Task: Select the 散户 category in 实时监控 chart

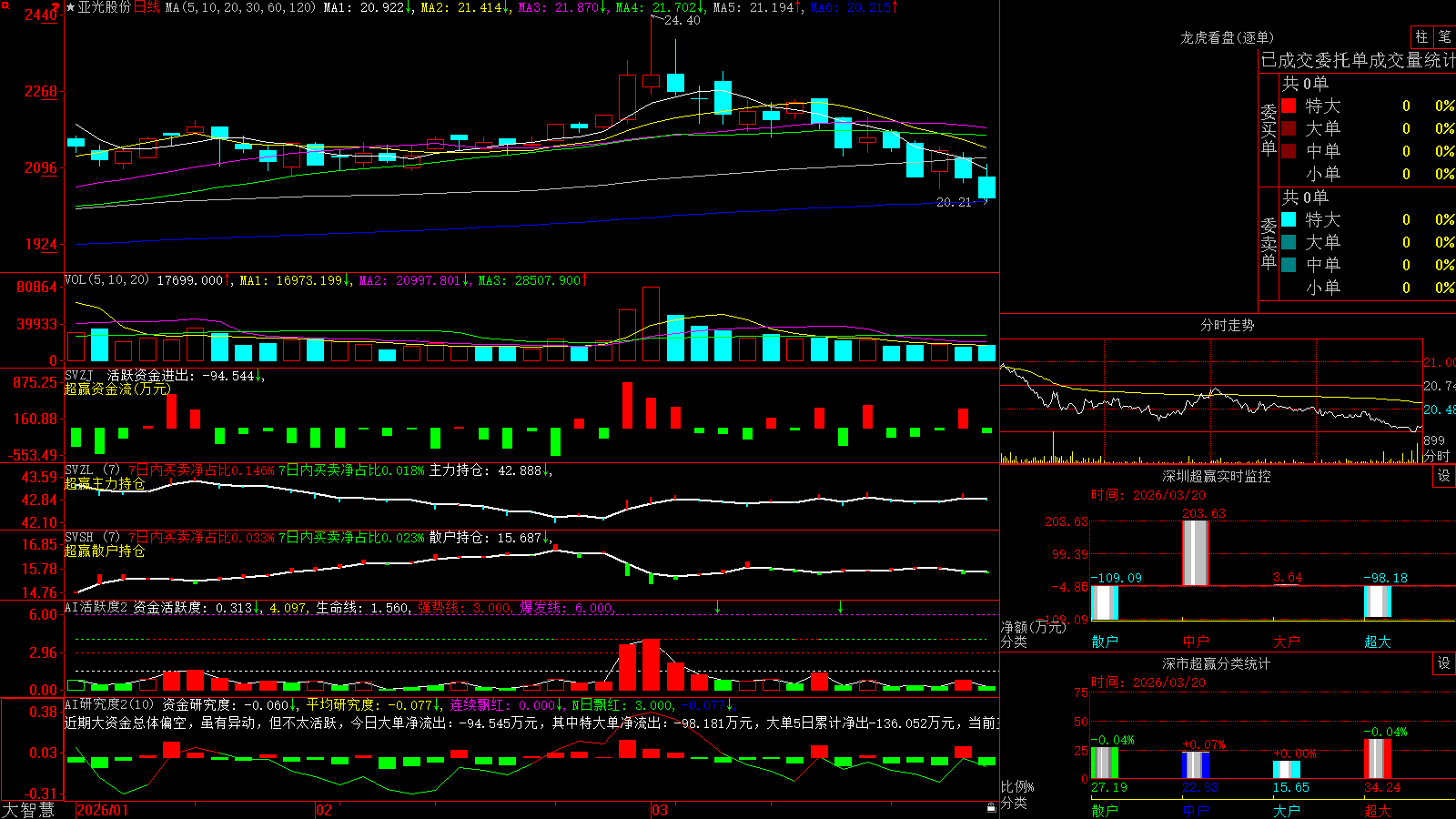Action: coord(1105,642)
